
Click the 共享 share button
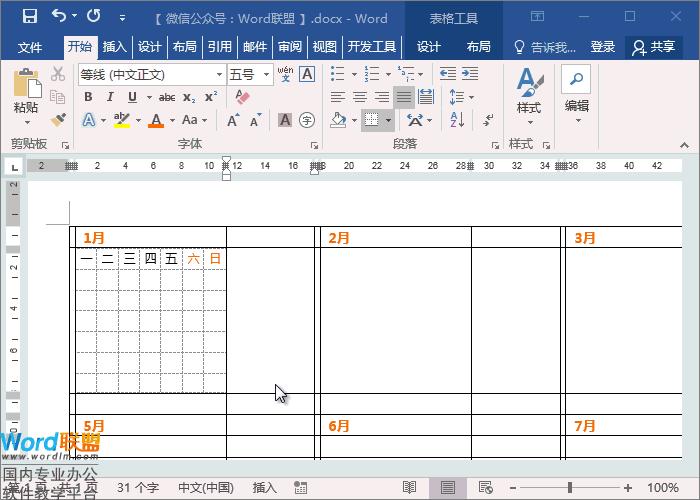[x=654, y=47]
